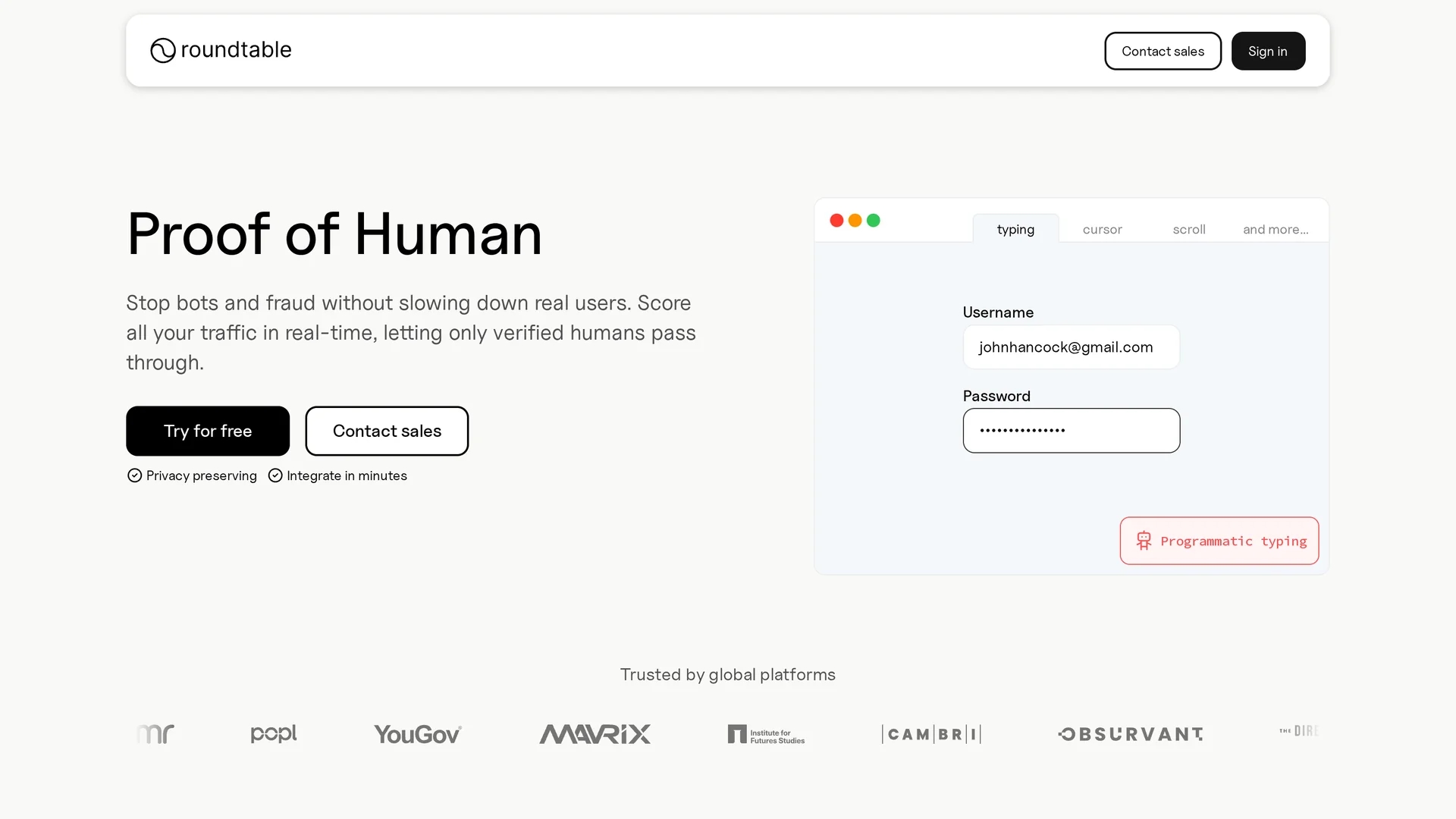The width and height of the screenshot is (1456, 819).
Task: Switch to the typing tab
Action: pos(1015,229)
